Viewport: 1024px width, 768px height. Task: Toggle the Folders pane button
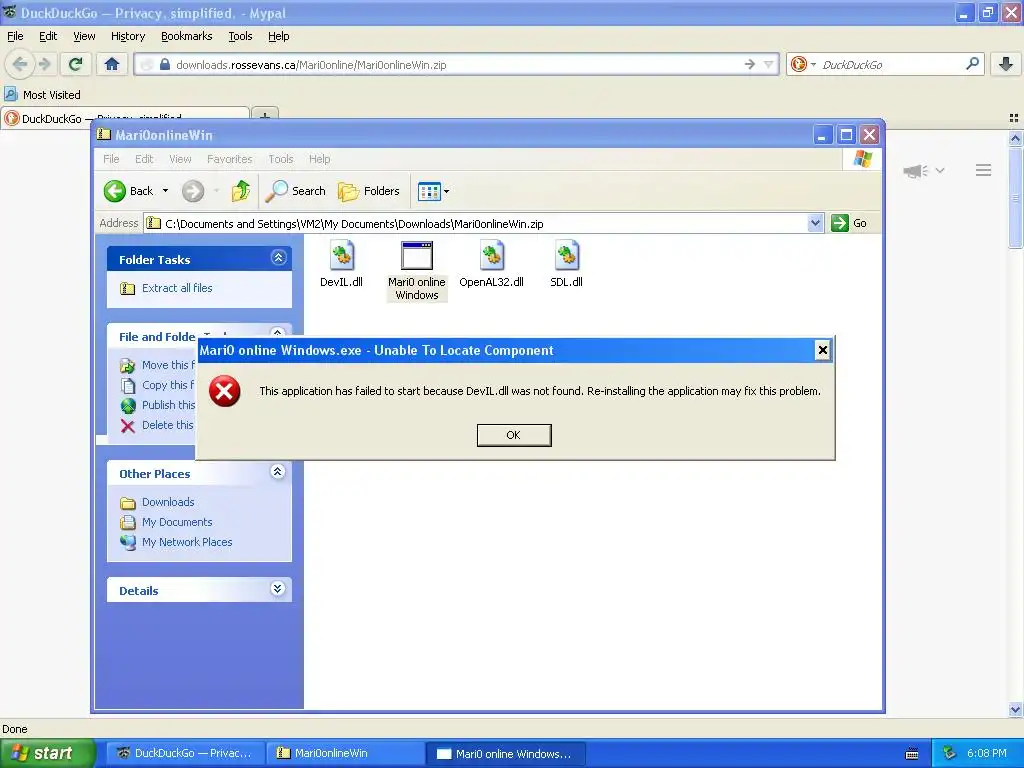click(x=369, y=191)
